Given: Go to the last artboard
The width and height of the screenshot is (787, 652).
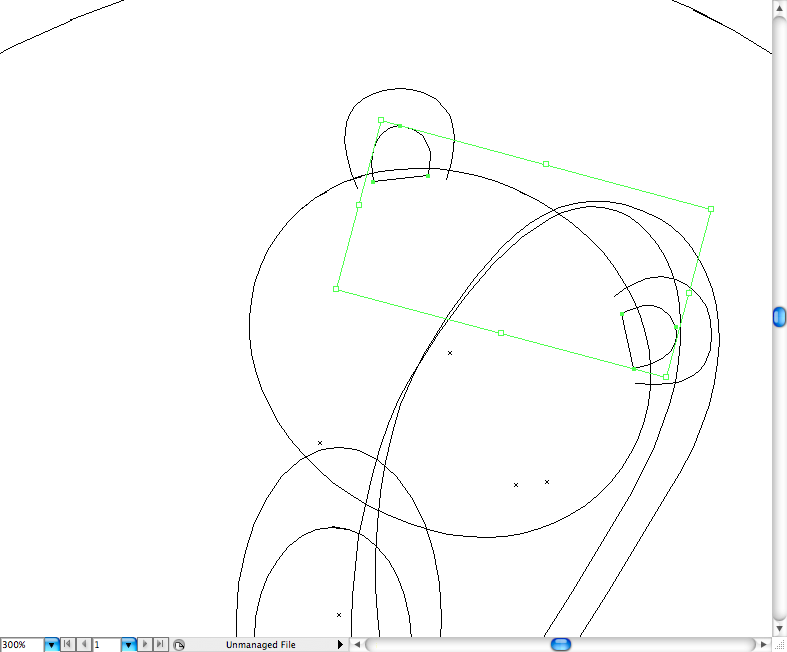Looking at the screenshot, I should click(x=160, y=645).
